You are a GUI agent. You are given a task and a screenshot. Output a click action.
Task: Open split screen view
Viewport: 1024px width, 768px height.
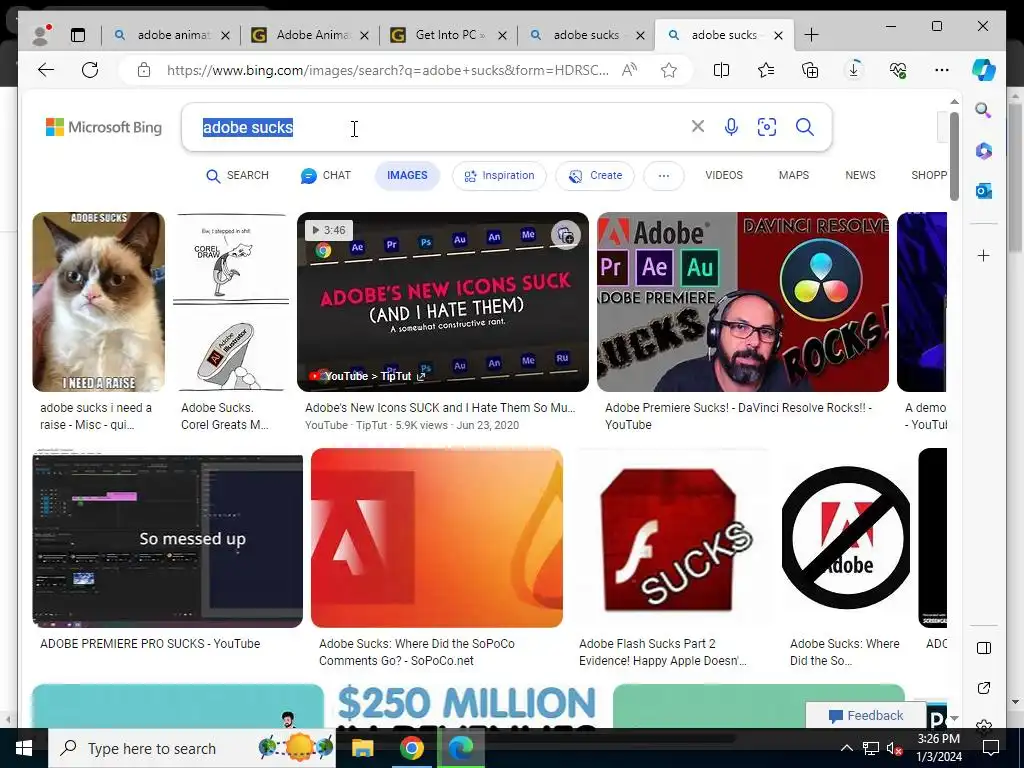[721, 70]
